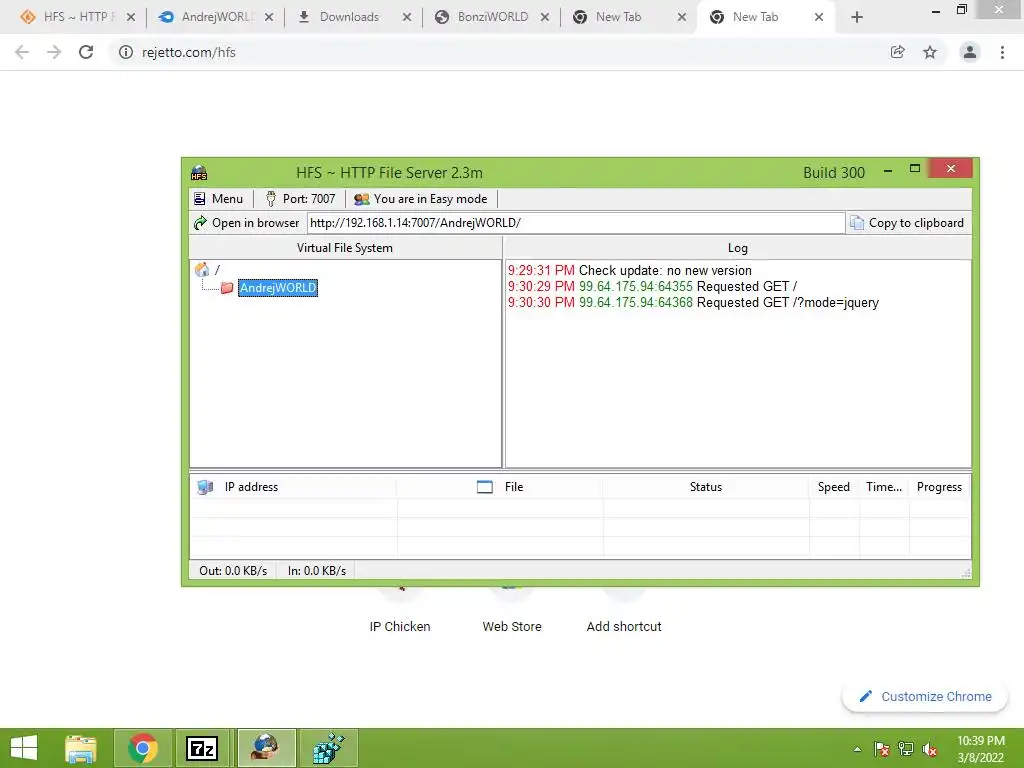Click Add shortcut
This screenshot has width=1024, height=768.
coord(624,611)
